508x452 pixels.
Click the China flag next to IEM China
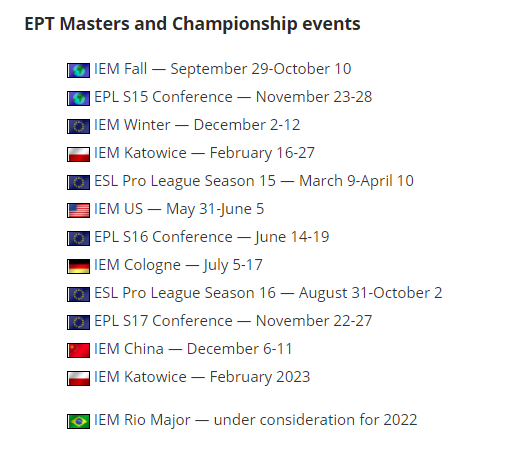78,350
